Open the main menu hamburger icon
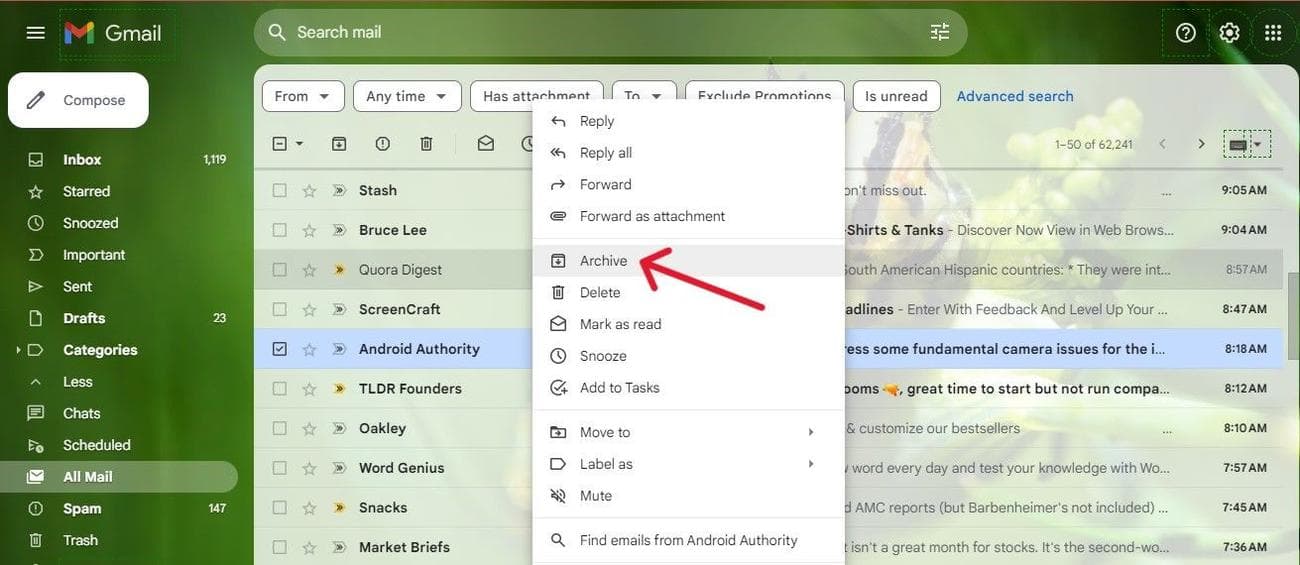Viewport: 1300px width, 565px height. tap(36, 33)
